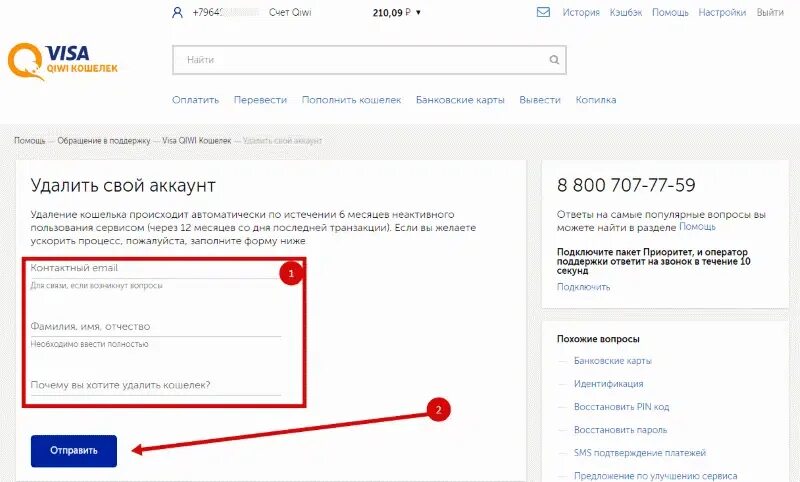This screenshot has height=482, width=800.
Task: Click Обращение в поддержку breadcrumb
Action: [x=104, y=140]
